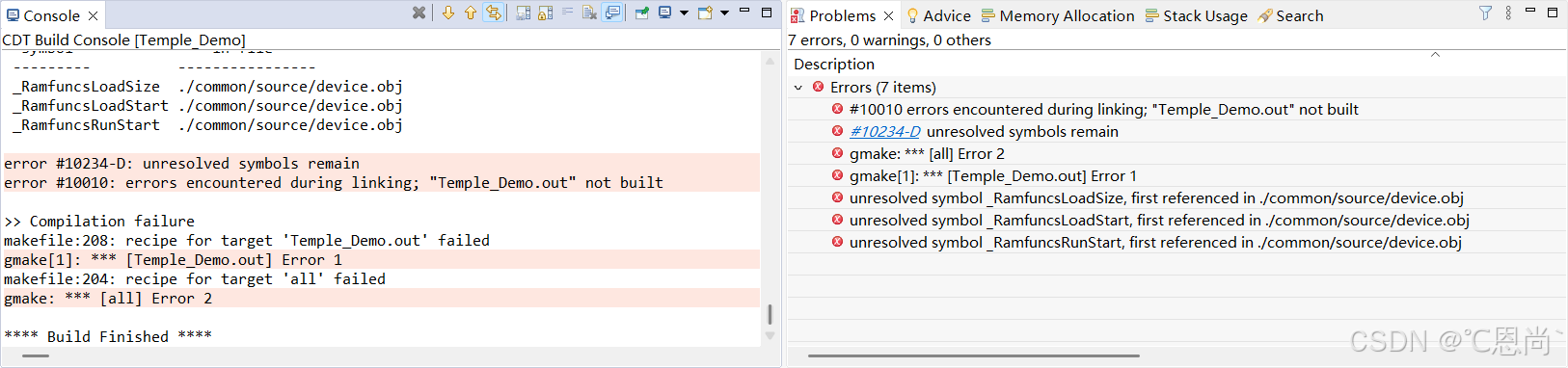
Task: Click the Terminate build X icon
Action: click(x=419, y=13)
